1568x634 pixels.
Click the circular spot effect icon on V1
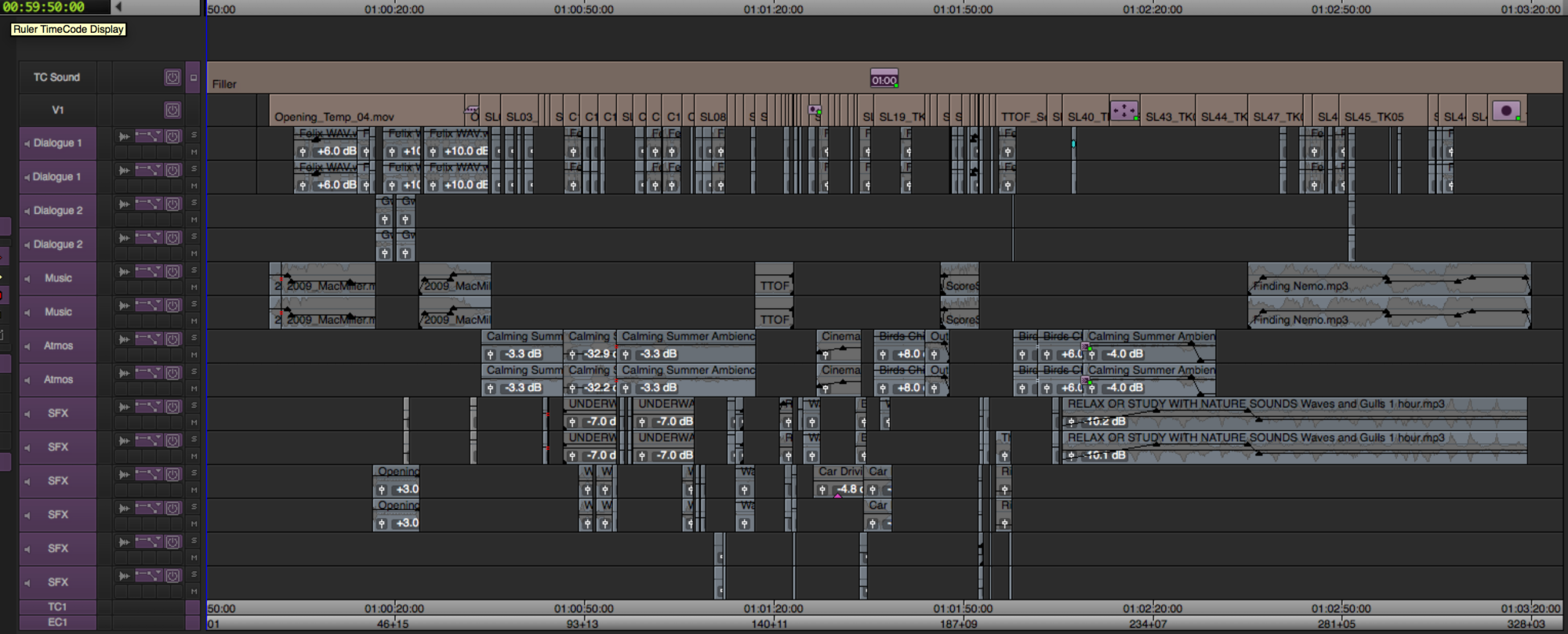point(1506,110)
